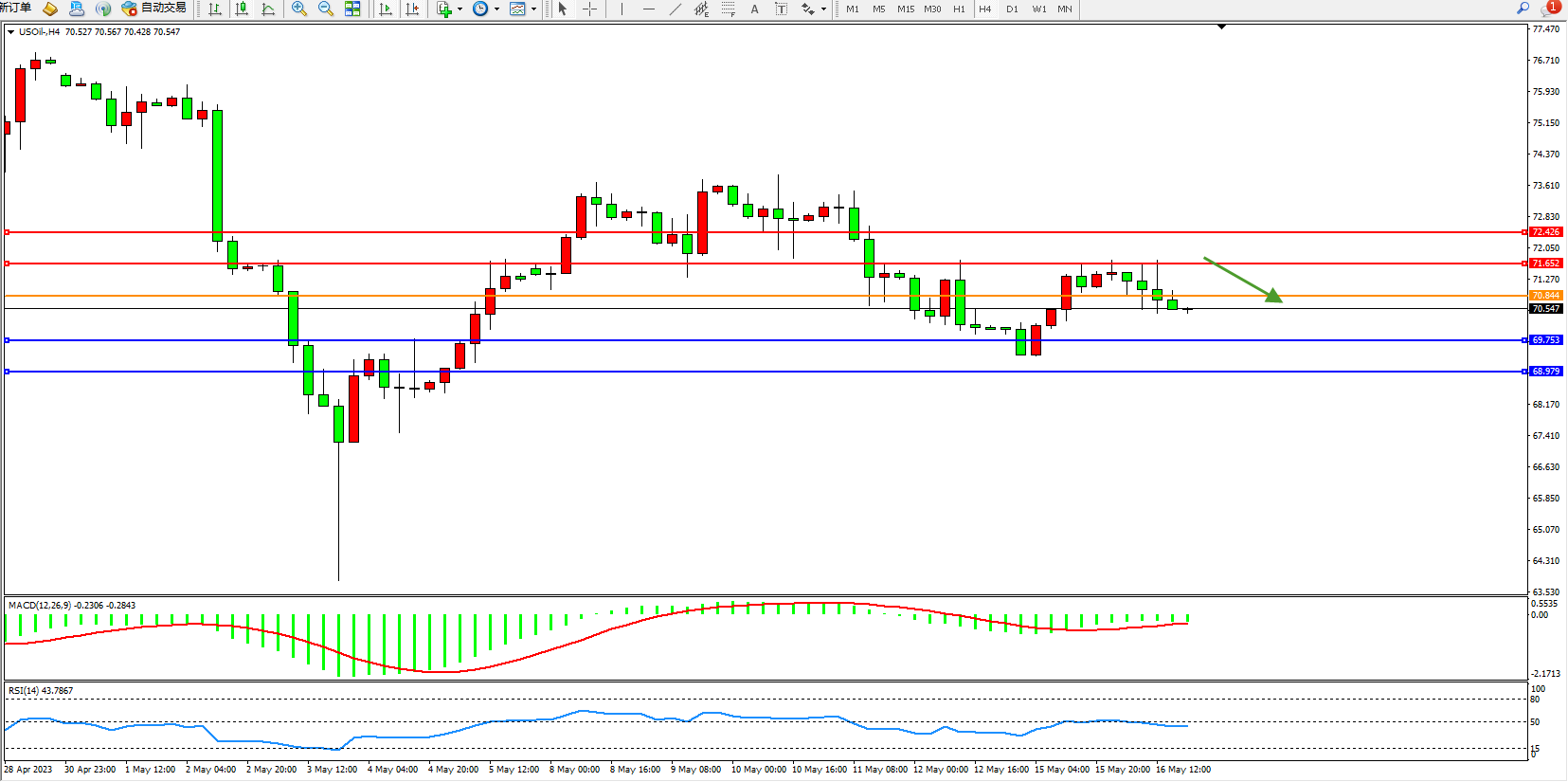Switch chart to bar chart display
The height and width of the screenshot is (782, 1568).
tap(215, 9)
